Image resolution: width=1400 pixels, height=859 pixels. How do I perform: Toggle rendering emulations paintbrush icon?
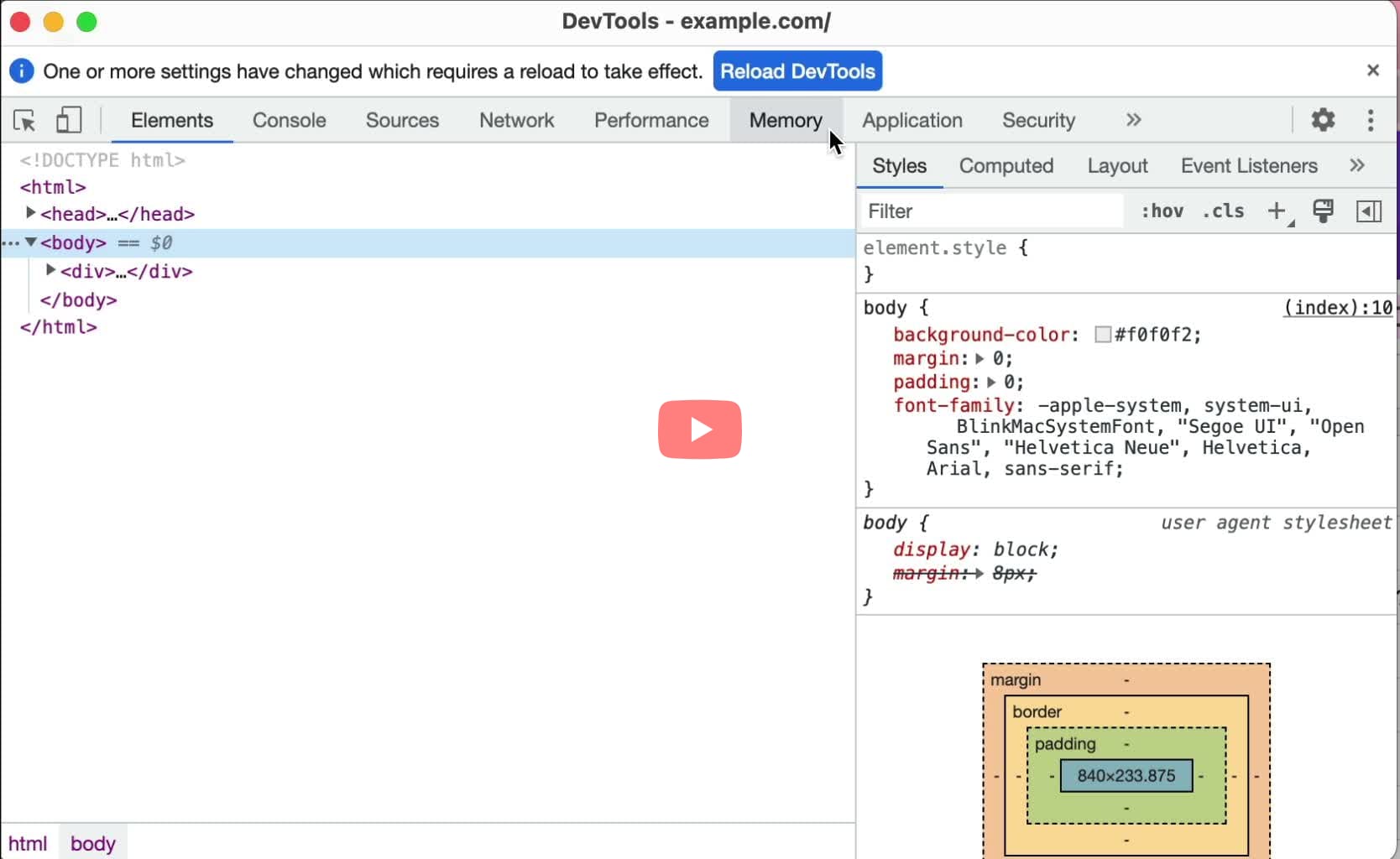pos(1323,211)
